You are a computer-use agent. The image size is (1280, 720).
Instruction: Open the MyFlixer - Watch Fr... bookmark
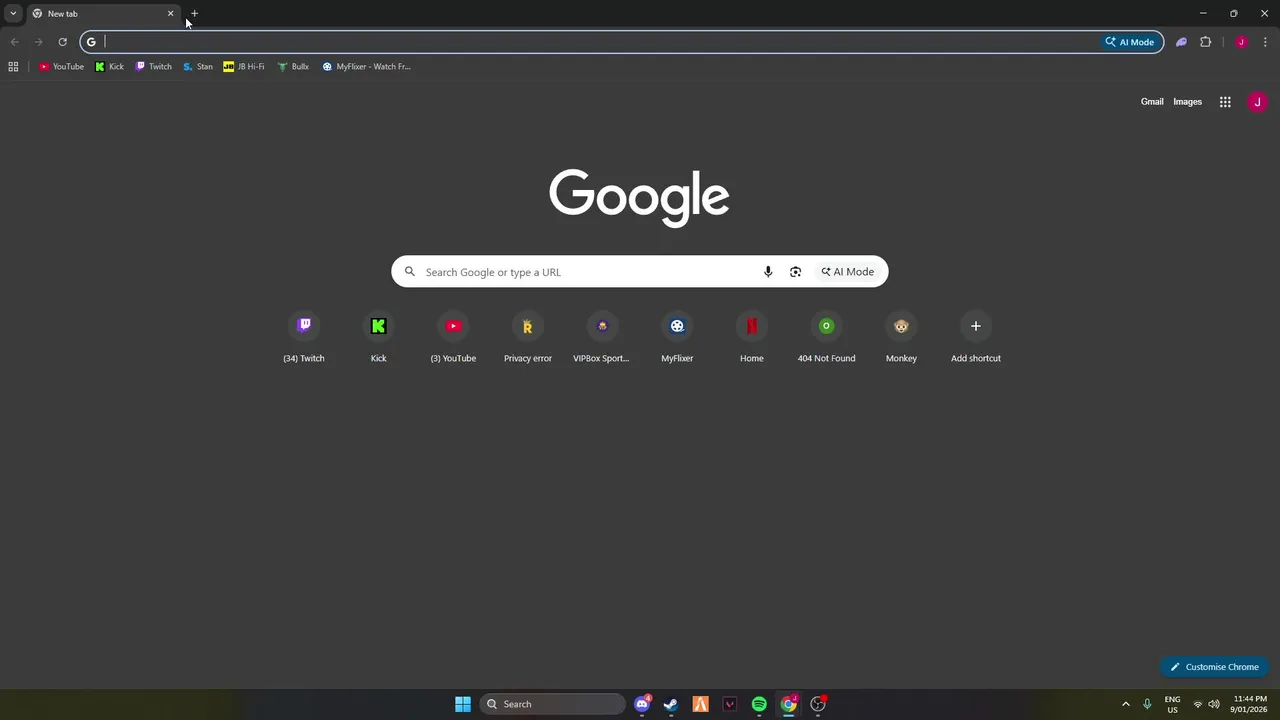(x=367, y=67)
